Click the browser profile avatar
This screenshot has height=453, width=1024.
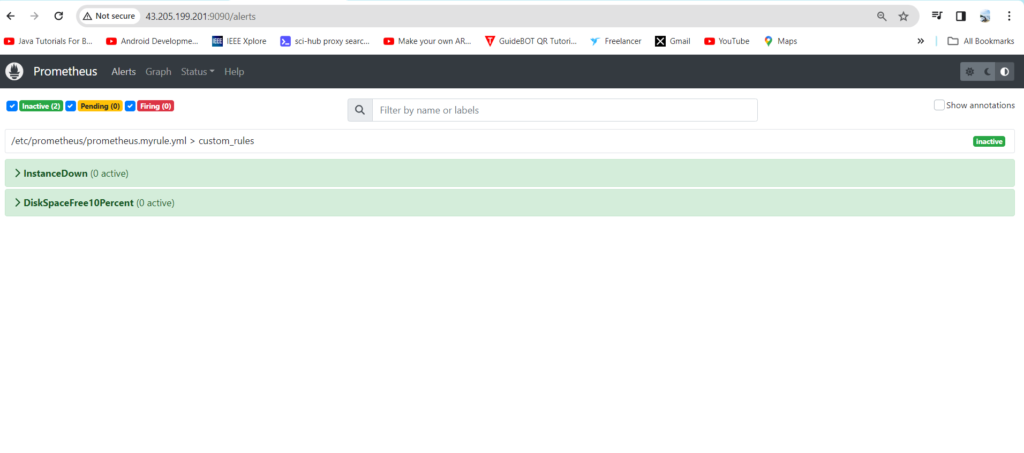(x=985, y=16)
